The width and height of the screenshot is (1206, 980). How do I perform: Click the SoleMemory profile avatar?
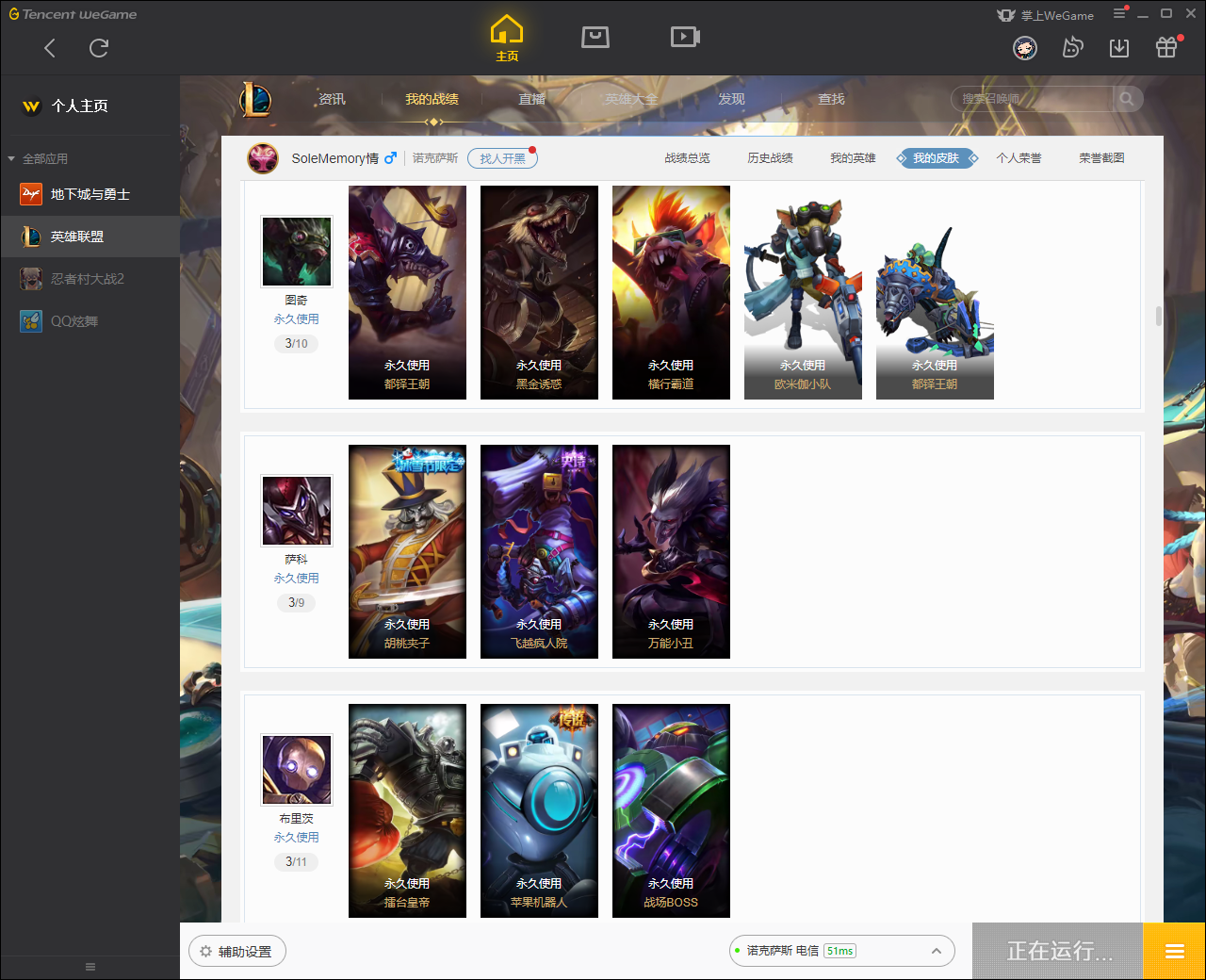pyautogui.click(x=263, y=158)
